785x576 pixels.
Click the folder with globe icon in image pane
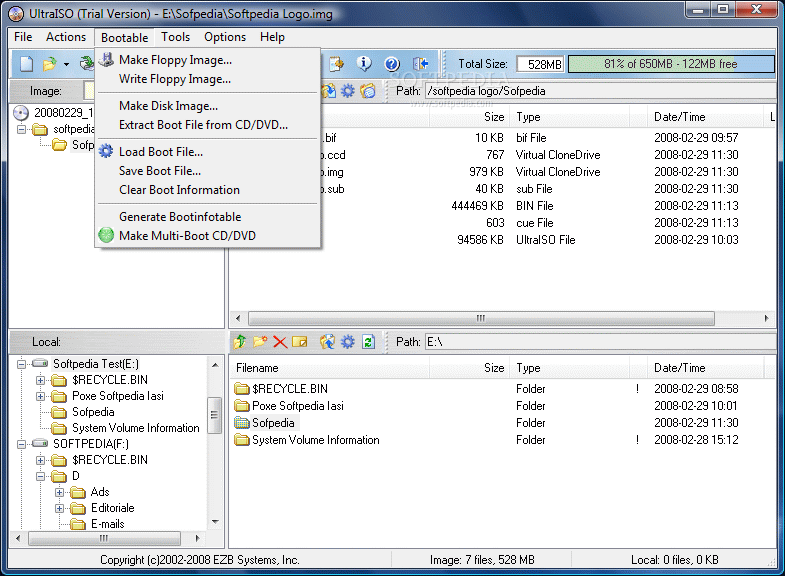click(x=367, y=91)
